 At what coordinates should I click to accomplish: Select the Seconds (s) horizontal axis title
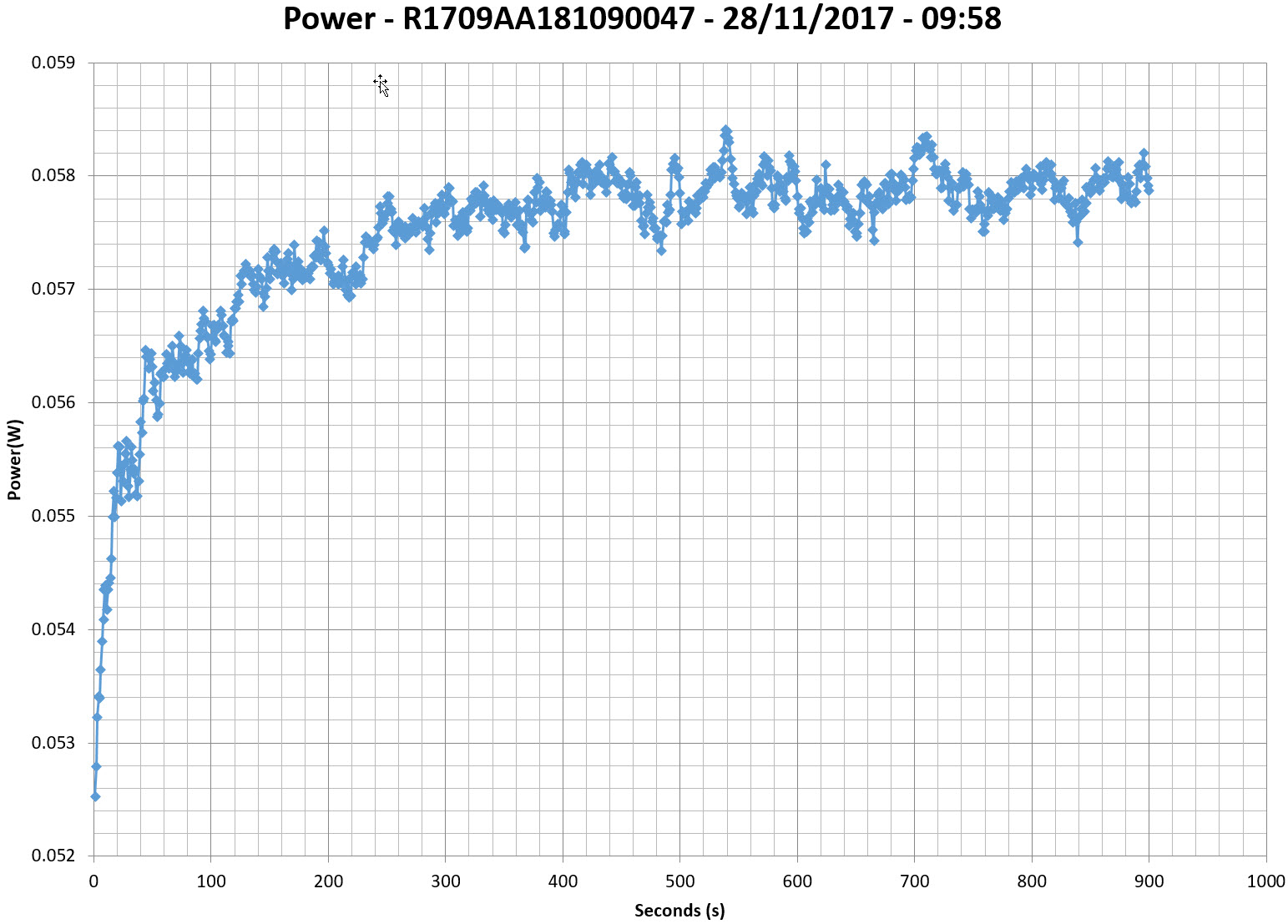[x=679, y=910]
